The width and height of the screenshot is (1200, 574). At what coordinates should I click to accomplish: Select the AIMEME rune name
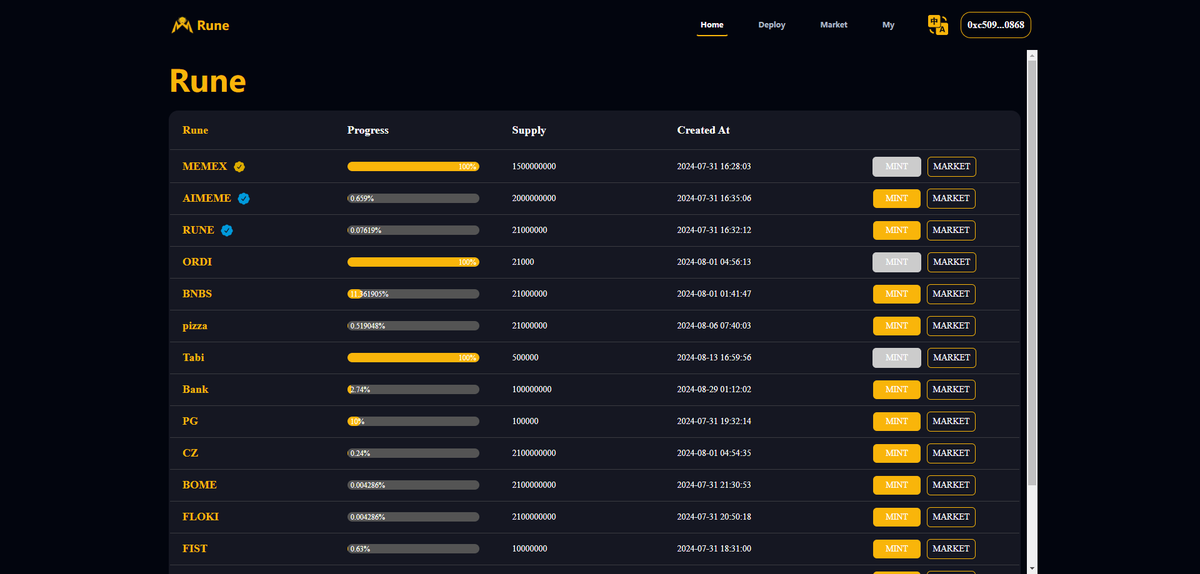pyautogui.click(x=207, y=198)
